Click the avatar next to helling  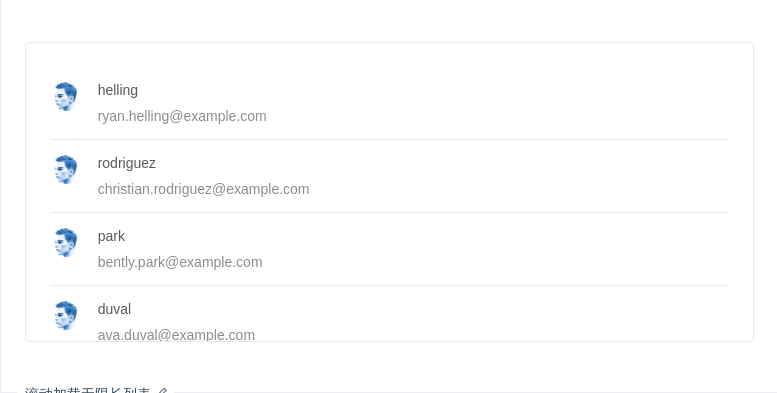66,96
